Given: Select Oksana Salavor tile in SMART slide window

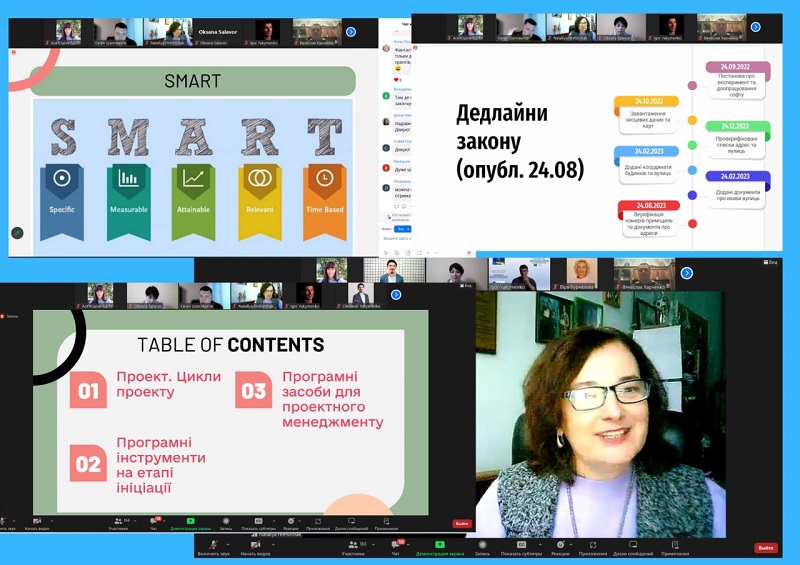Looking at the screenshot, I should click(217, 32).
